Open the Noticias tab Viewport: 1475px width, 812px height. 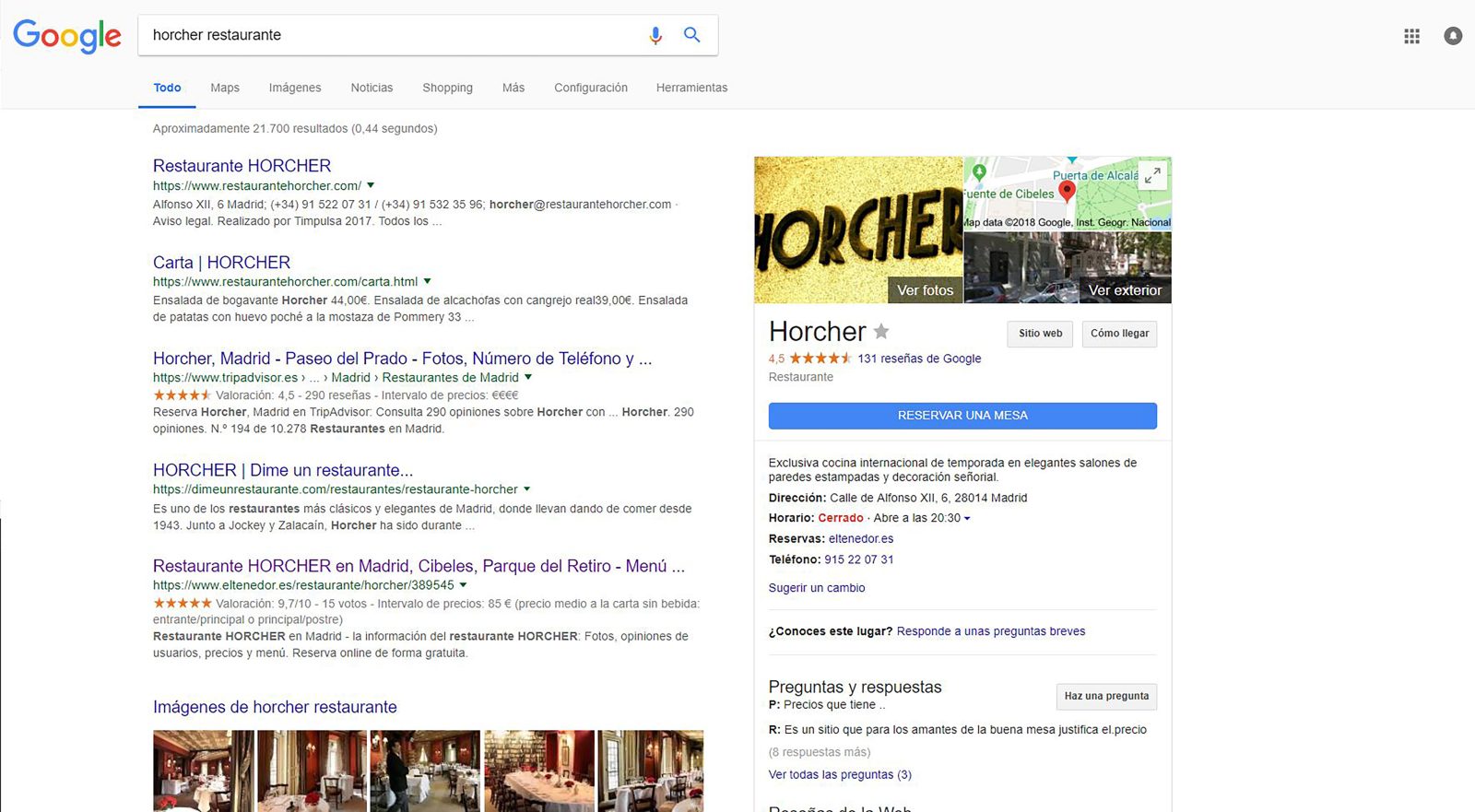372,88
